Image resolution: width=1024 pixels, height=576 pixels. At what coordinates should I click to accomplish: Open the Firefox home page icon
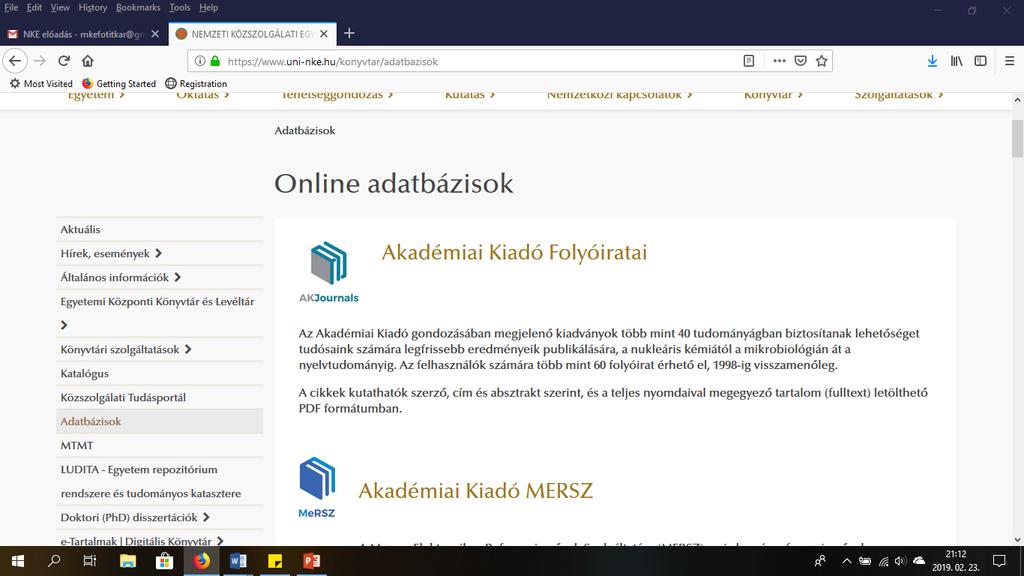(88, 61)
